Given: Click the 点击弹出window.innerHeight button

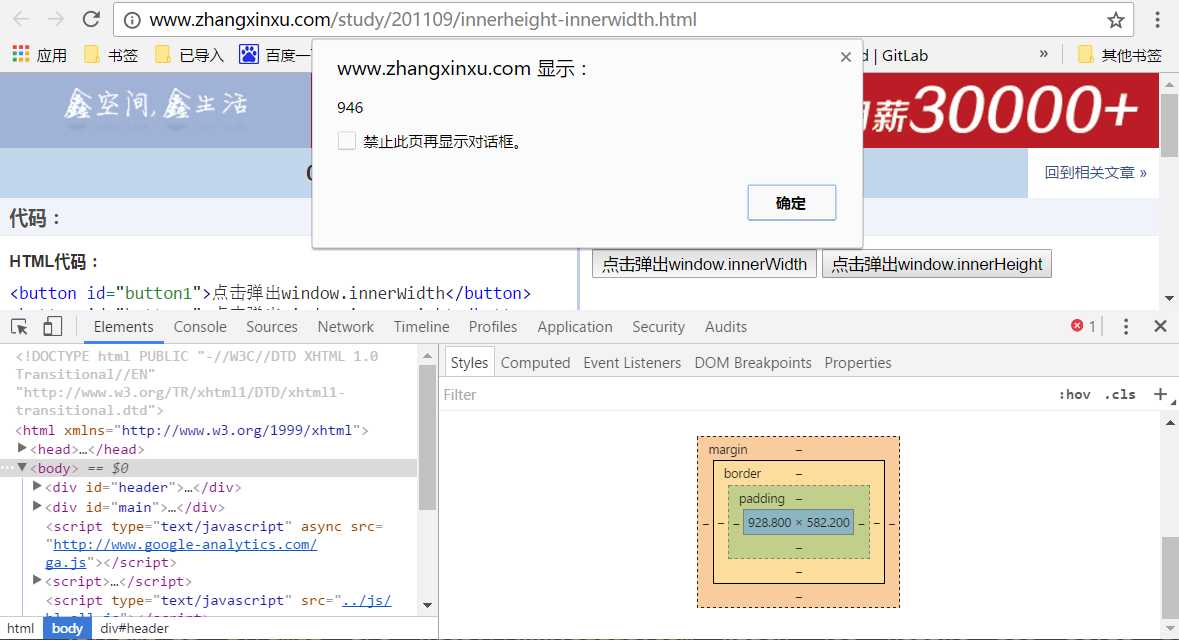Looking at the screenshot, I should [x=937, y=264].
